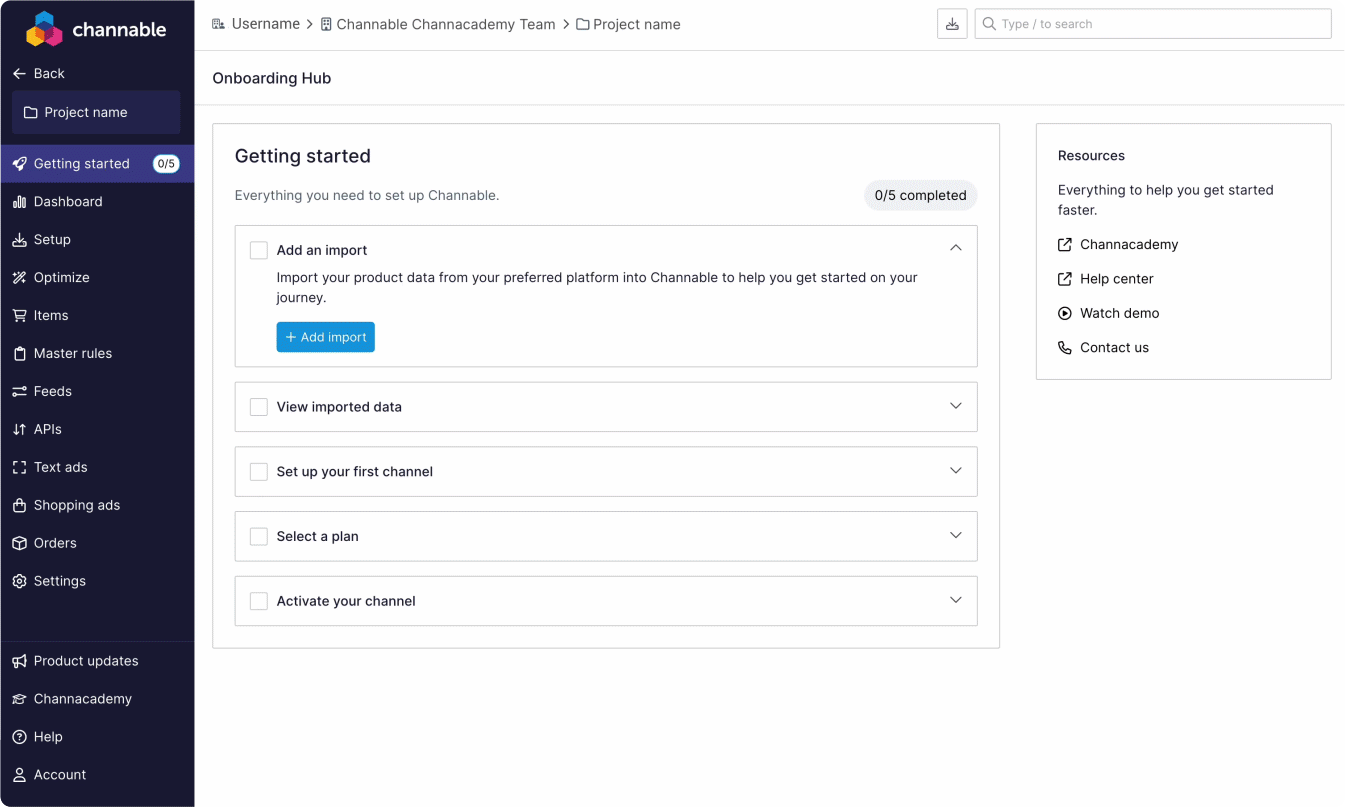Image resolution: width=1345 pixels, height=807 pixels.
Task: Expand the Activate your channel step
Action: [x=955, y=600]
